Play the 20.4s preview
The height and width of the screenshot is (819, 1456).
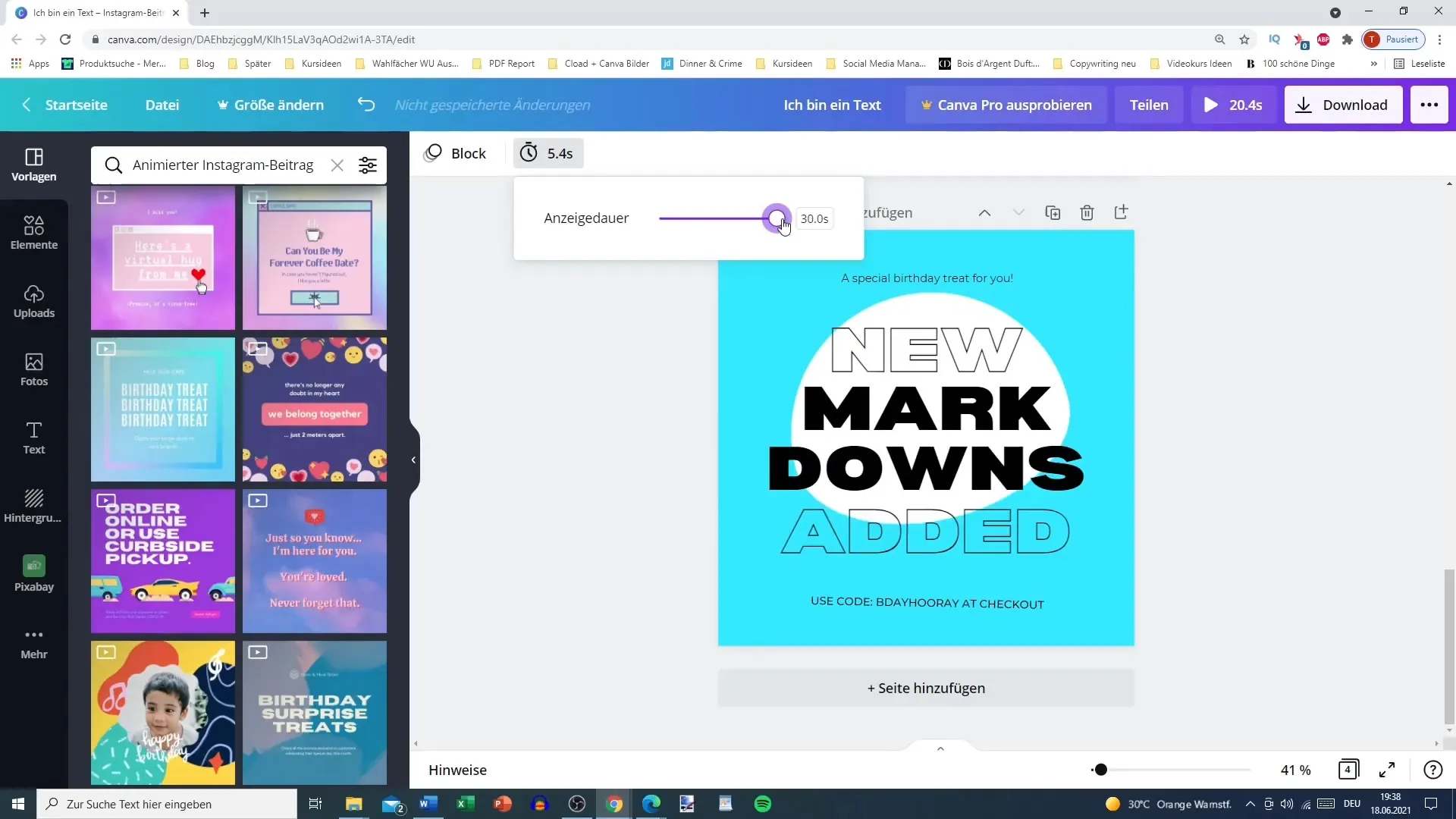click(1233, 105)
